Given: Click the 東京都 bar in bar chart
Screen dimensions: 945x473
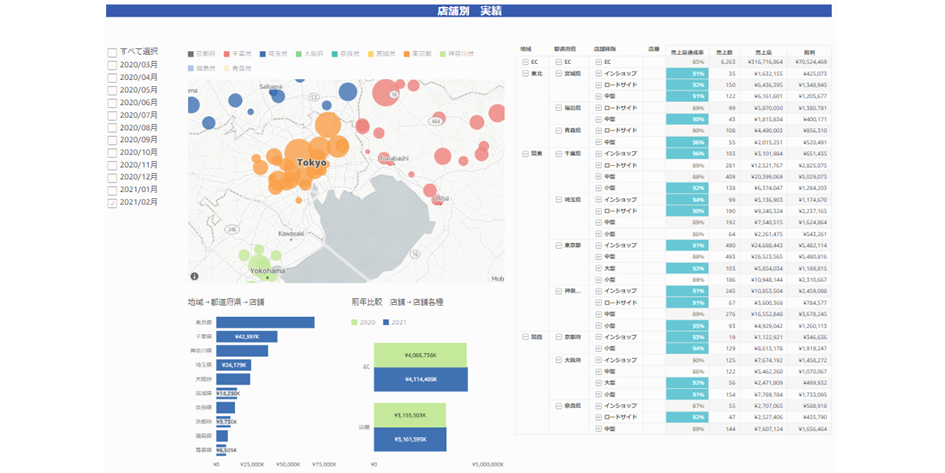Looking at the screenshot, I should point(265,323).
